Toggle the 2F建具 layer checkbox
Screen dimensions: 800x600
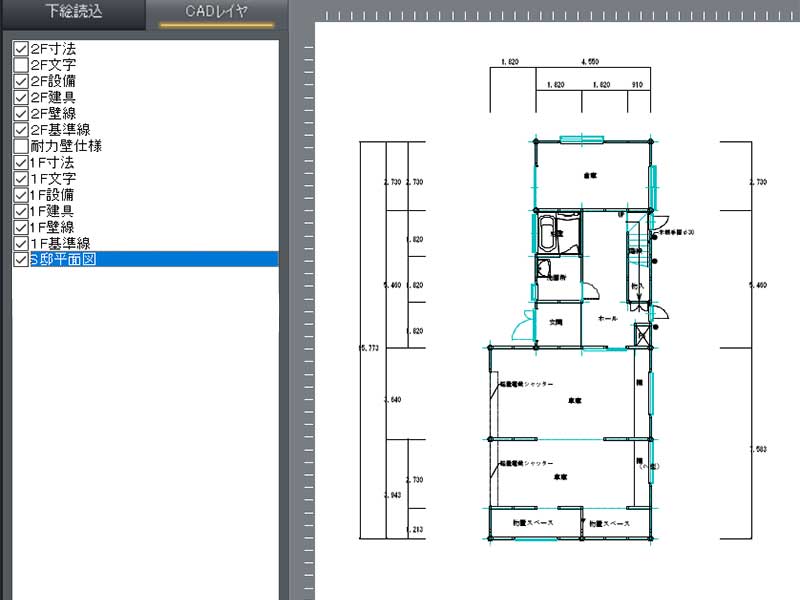[x=20, y=98]
